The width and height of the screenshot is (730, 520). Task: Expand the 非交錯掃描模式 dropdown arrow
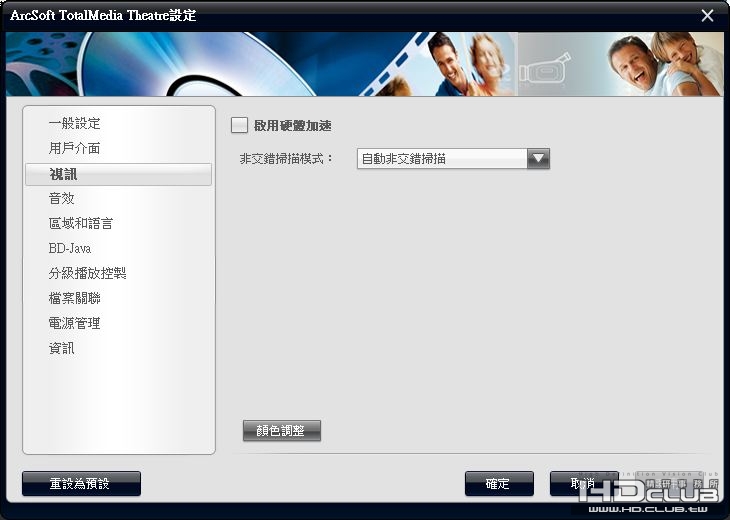[x=538, y=159]
